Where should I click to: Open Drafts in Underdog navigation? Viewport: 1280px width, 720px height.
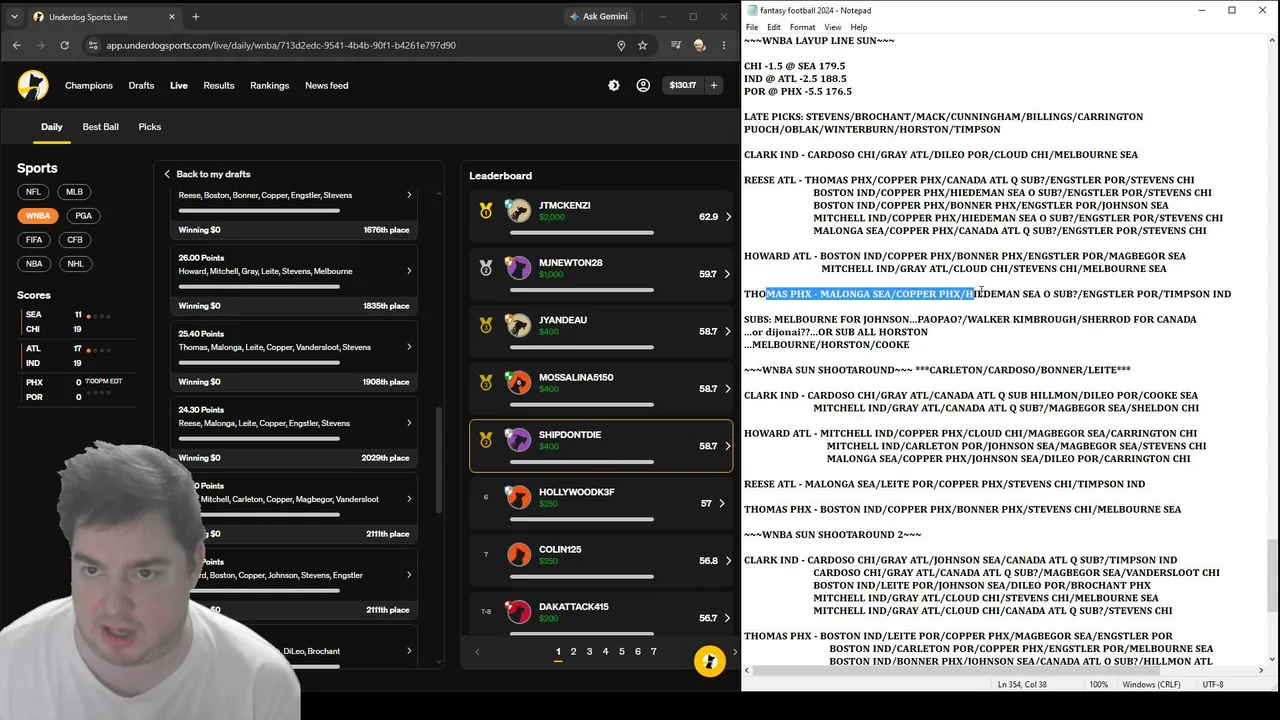[x=141, y=86]
